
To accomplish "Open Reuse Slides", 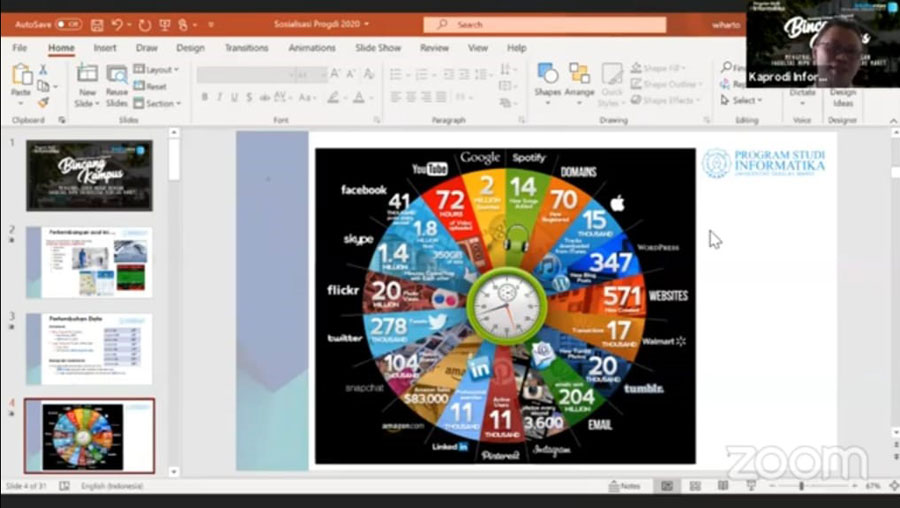I will [117, 84].
